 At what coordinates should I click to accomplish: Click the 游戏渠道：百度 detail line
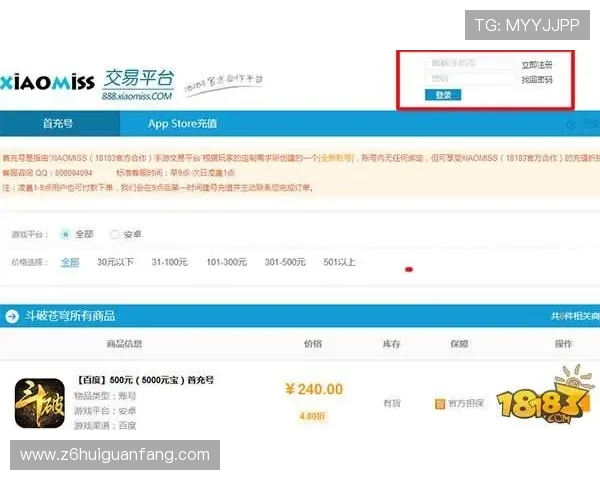click(105, 425)
